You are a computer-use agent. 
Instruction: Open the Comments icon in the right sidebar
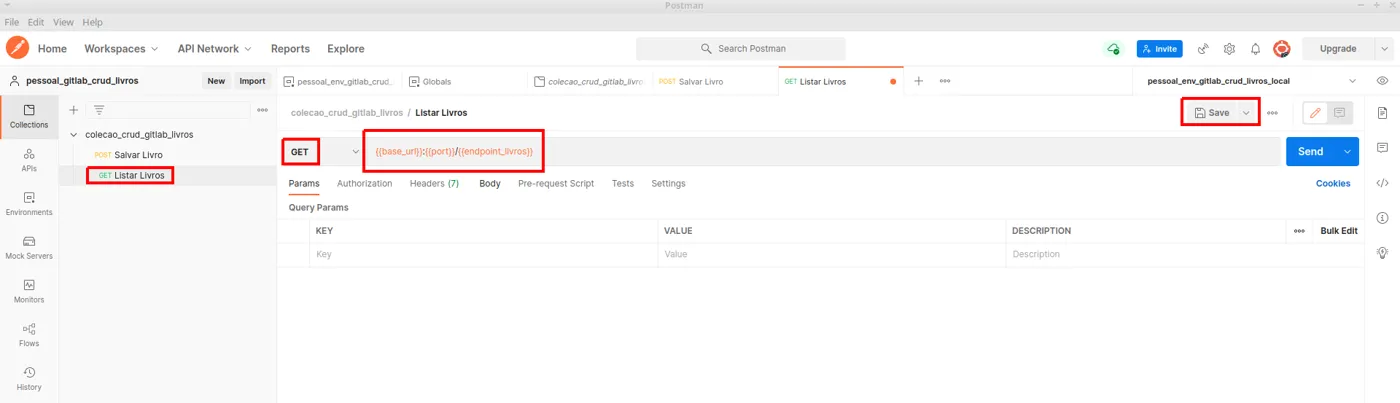click(x=1382, y=148)
